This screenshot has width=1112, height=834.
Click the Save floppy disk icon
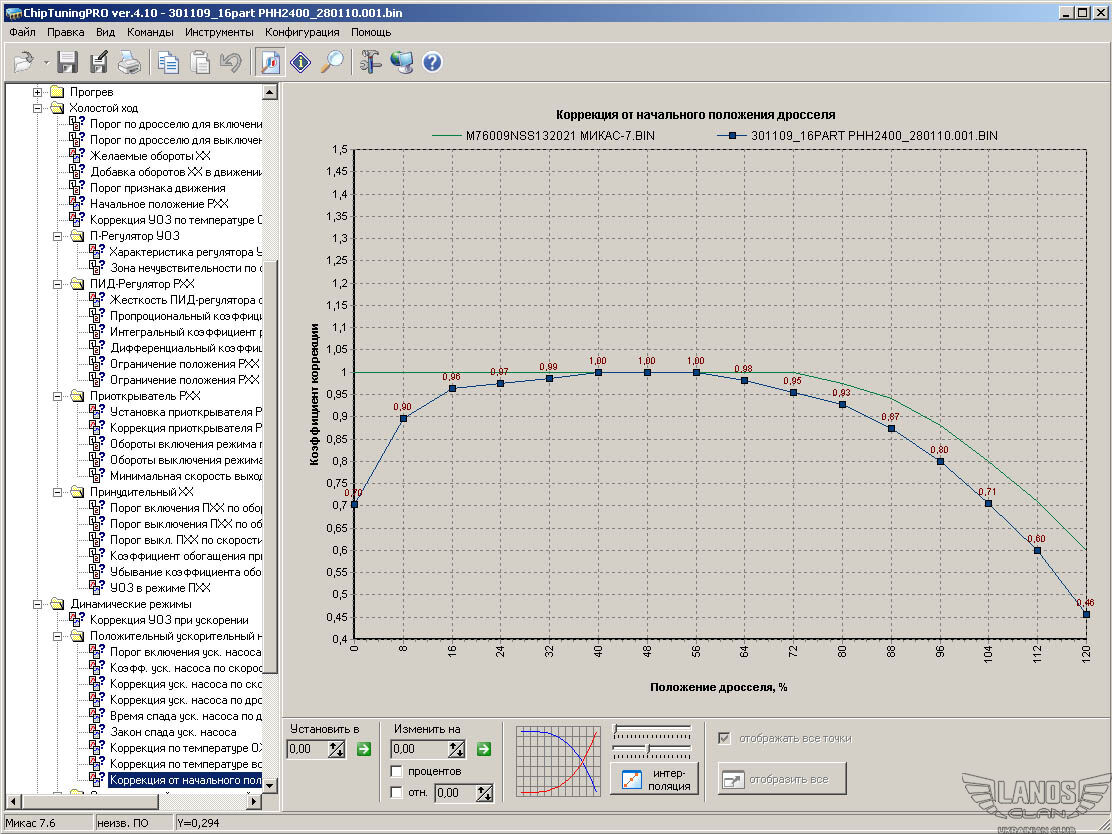(67, 63)
